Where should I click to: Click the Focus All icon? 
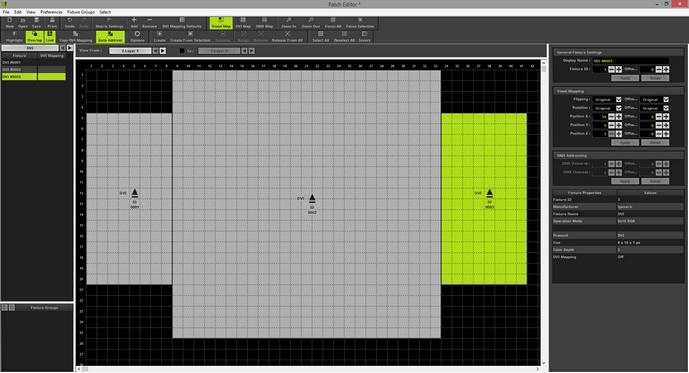point(333,23)
